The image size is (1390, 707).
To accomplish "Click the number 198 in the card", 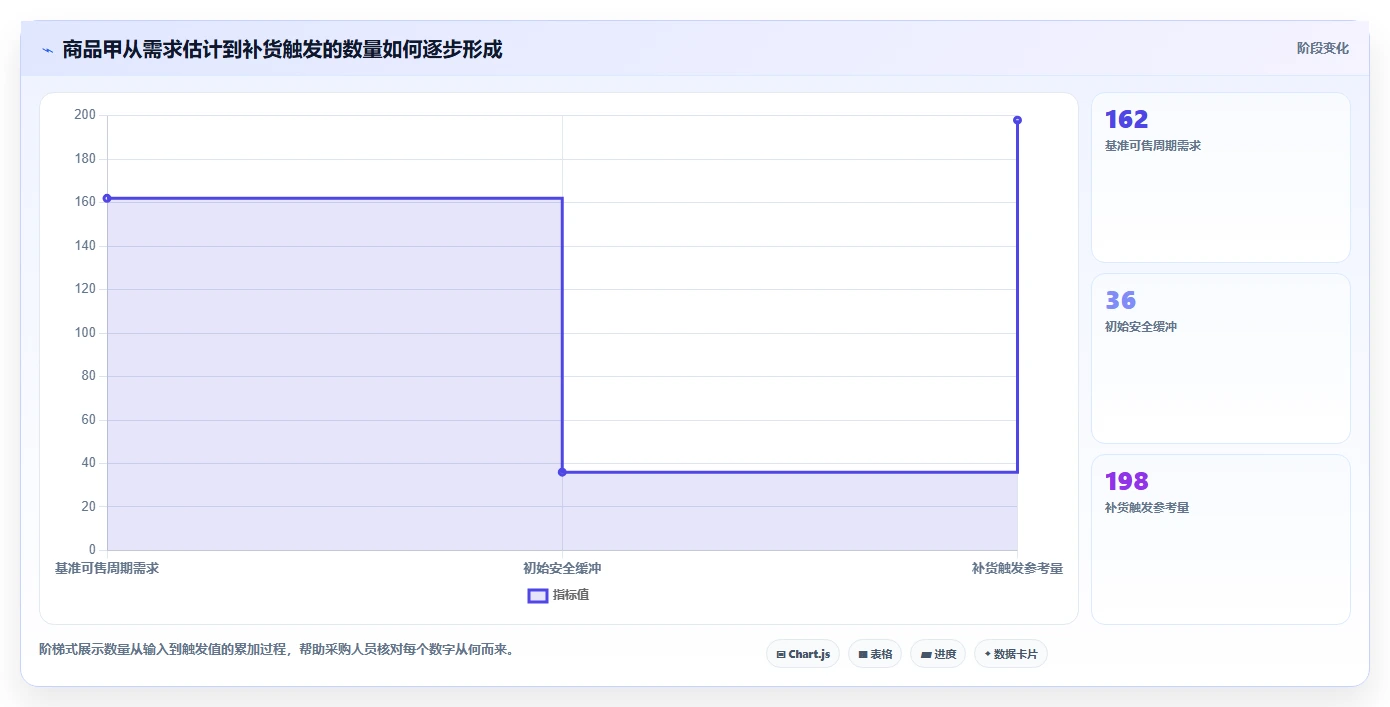I will [x=1126, y=481].
